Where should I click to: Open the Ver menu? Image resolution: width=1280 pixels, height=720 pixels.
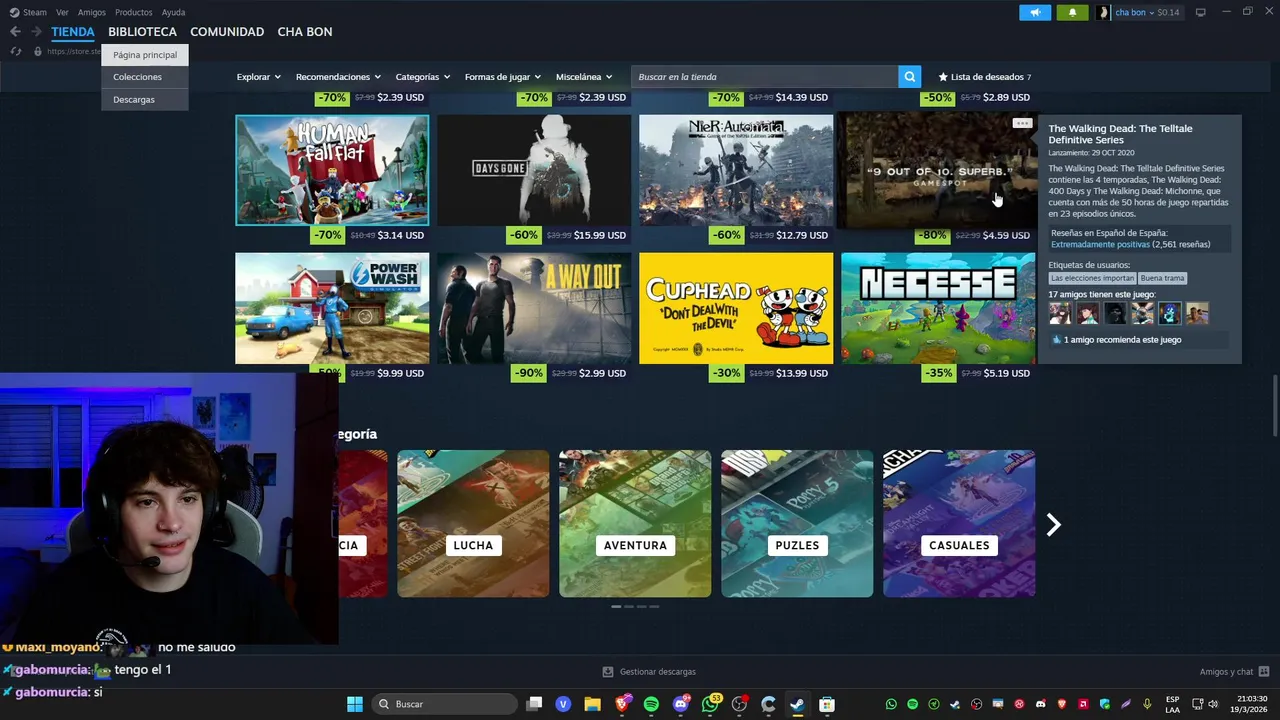pos(62,12)
